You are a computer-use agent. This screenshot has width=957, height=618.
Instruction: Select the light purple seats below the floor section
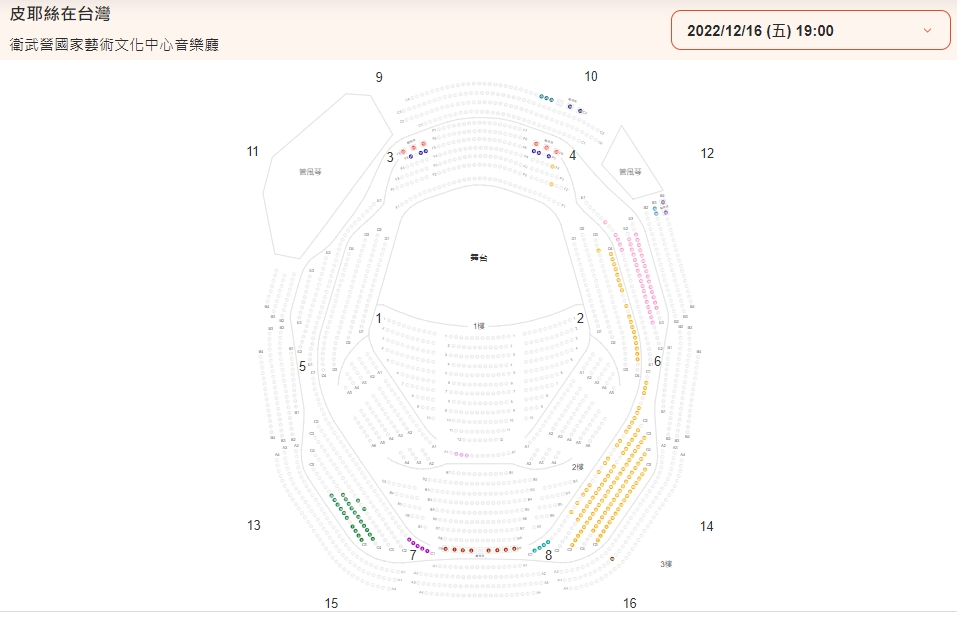(x=461, y=455)
